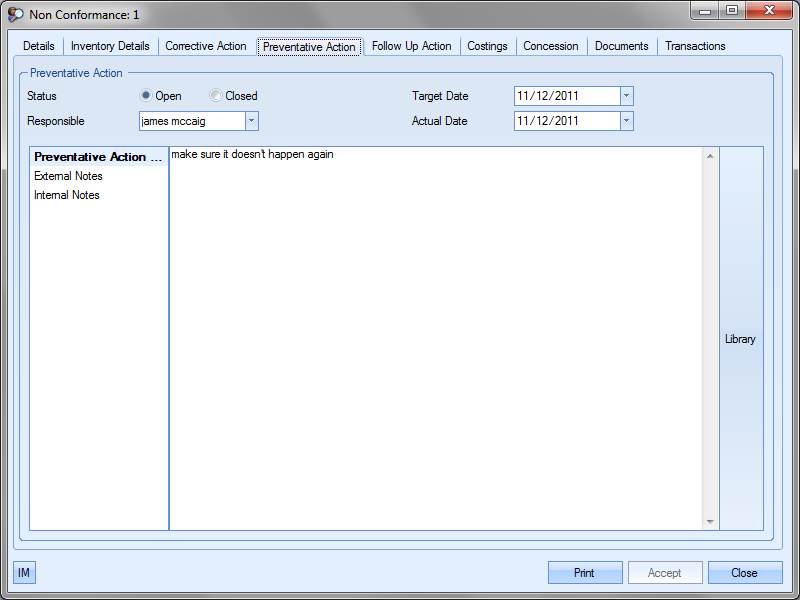Viewport: 800px width, 600px height.
Task: Open the notes Library side button
Action: pos(741,339)
